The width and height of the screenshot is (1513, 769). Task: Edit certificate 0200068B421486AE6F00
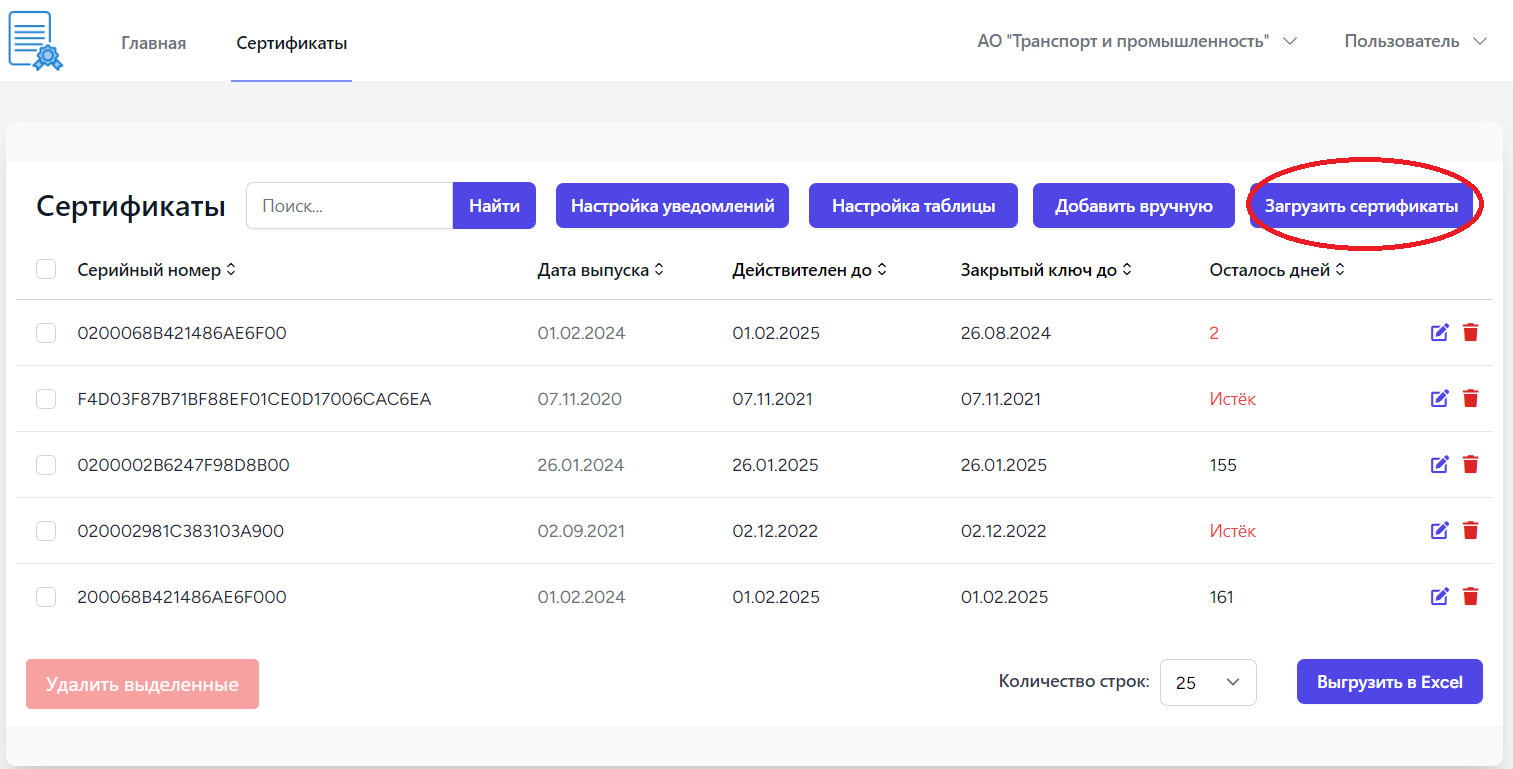[x=1440, y=333]
